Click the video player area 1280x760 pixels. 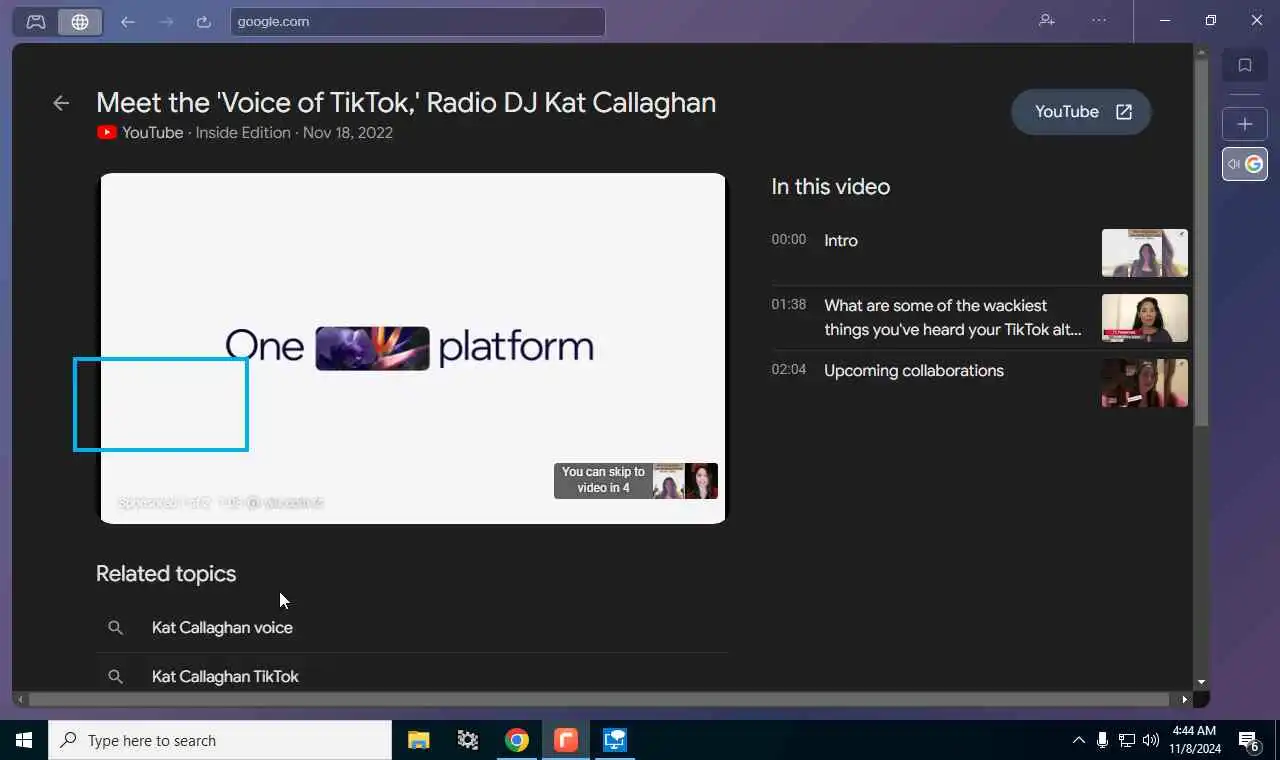tap(412, 348)
